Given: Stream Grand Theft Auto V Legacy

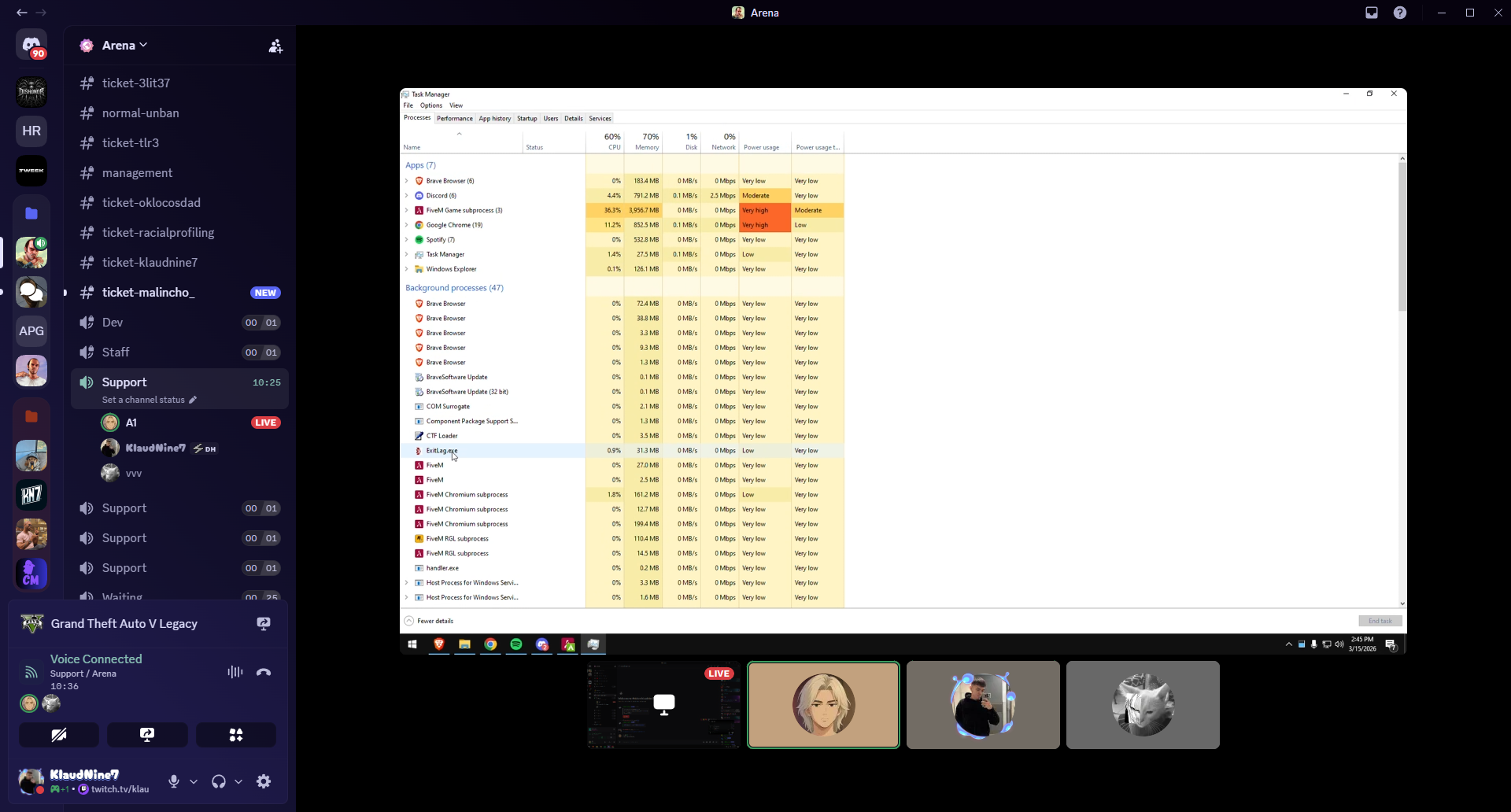Looking at the screenshot, I should click(x=264, y=624).
